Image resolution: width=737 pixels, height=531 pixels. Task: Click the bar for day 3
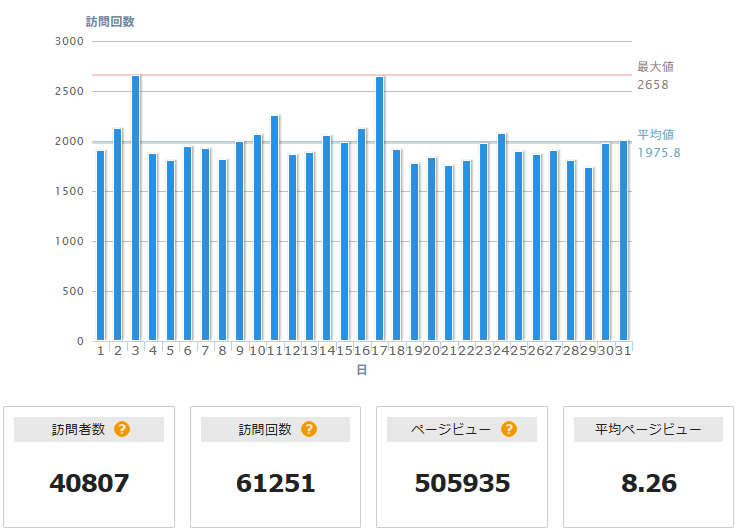(135, 208)
